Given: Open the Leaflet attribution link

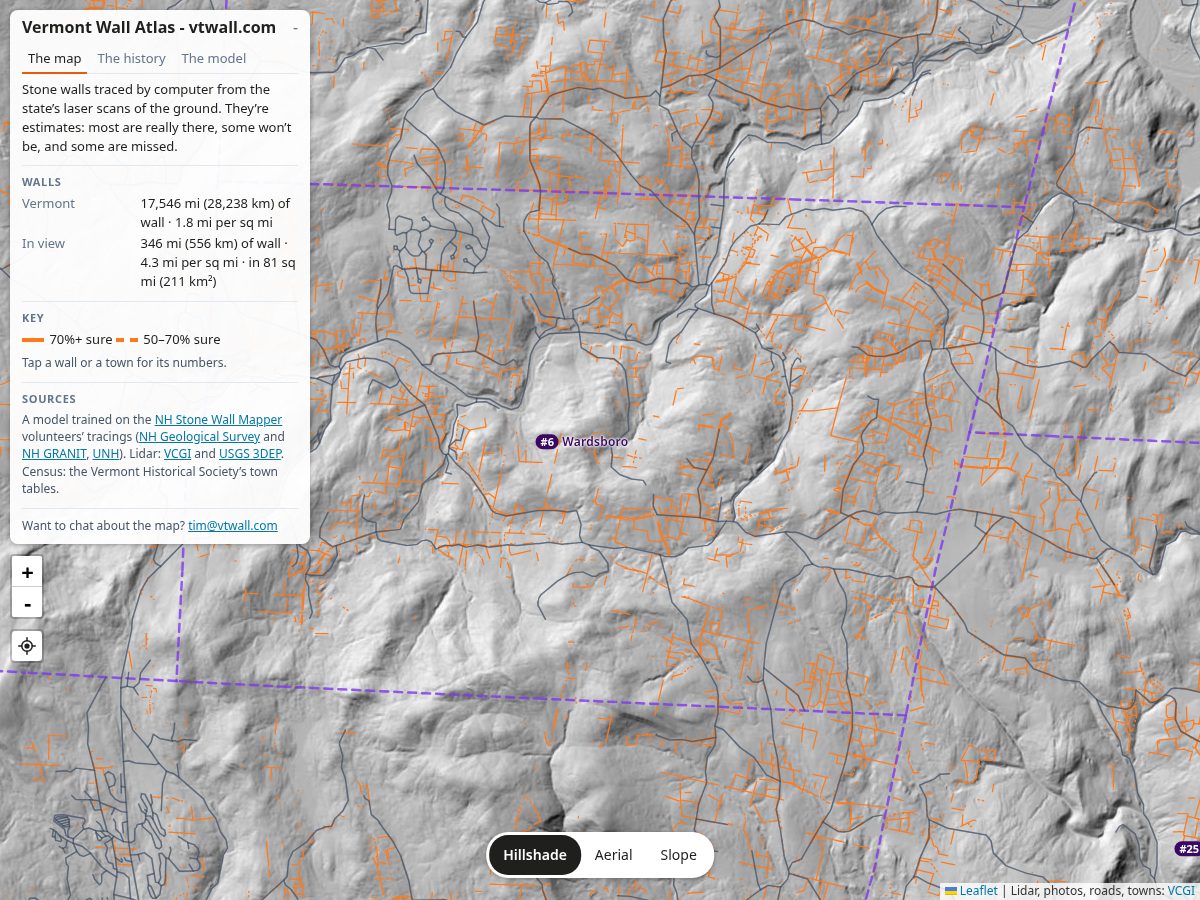Looking at the screenshot, I should pyautogui.click(x=971, y=891).
